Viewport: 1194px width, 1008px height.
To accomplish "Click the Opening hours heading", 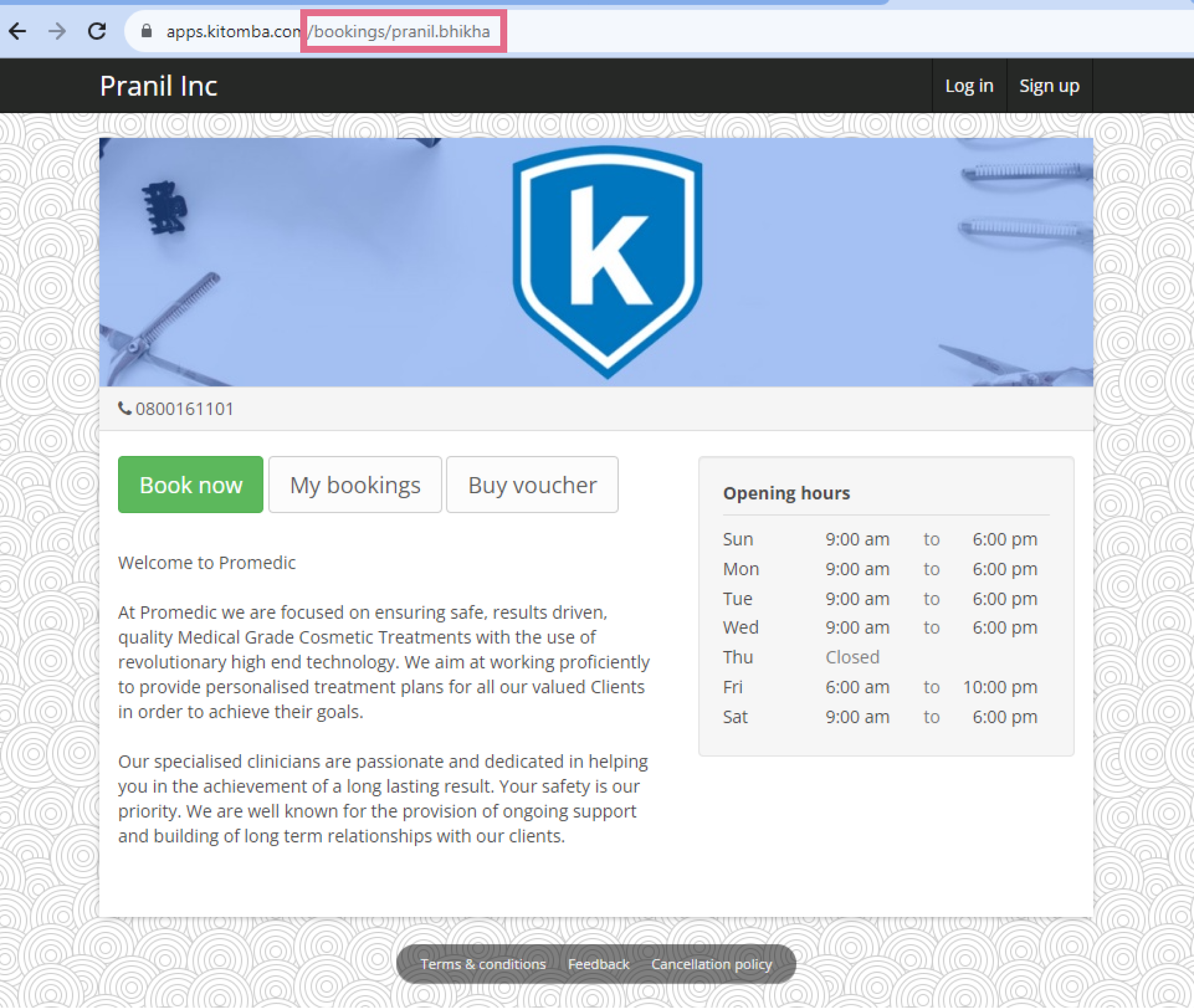I will (x=786, y=493).
